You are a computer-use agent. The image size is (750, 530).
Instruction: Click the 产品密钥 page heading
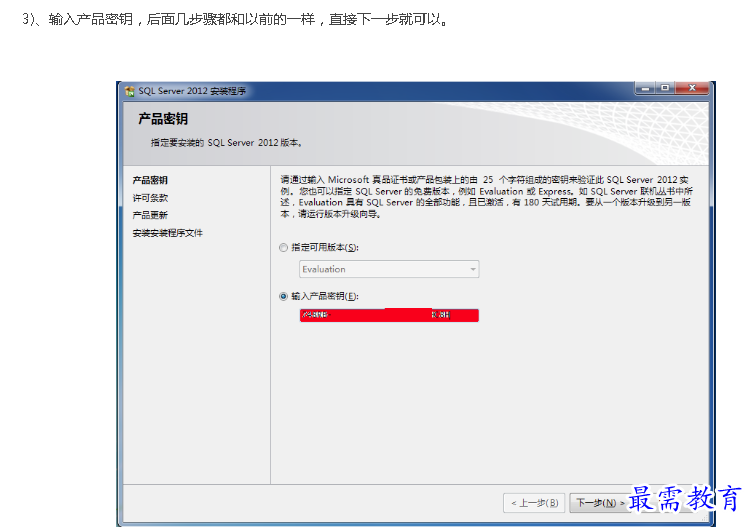[x=163, y=119]
